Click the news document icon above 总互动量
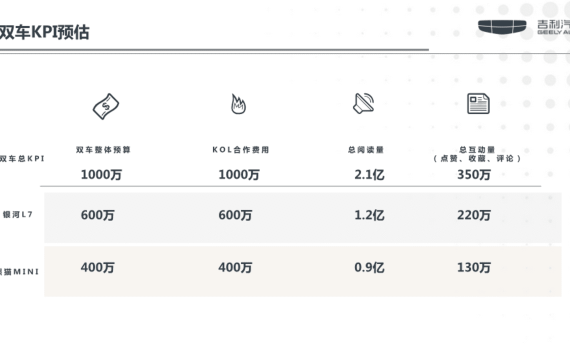The image size is (570, 360). tap(478, 104)
